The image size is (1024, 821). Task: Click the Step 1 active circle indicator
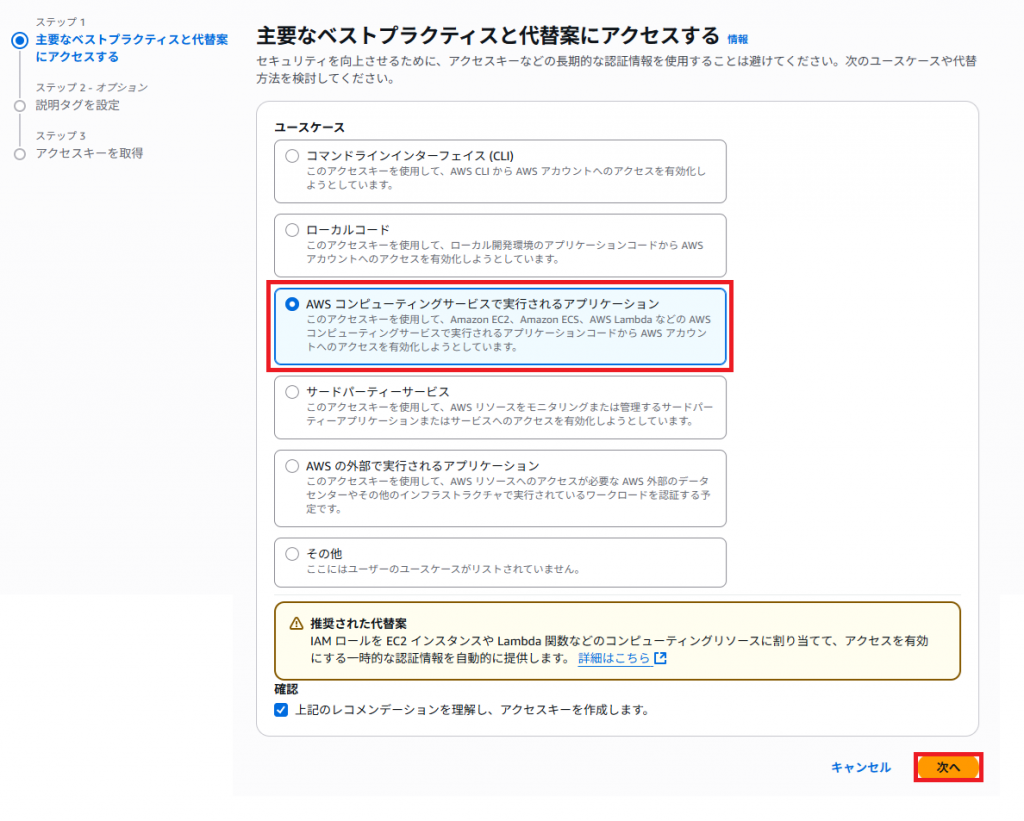19,41
